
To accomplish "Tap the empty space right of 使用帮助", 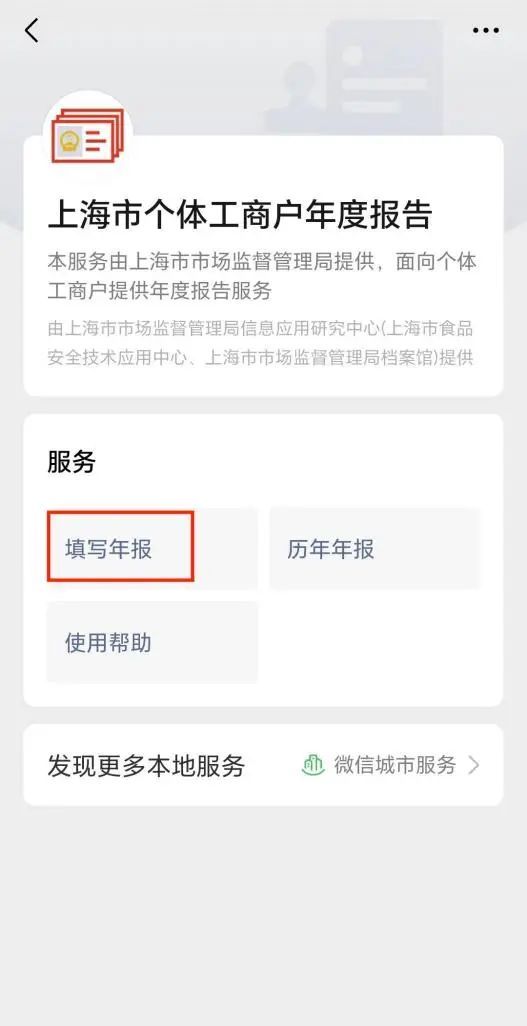I will 375,643.
